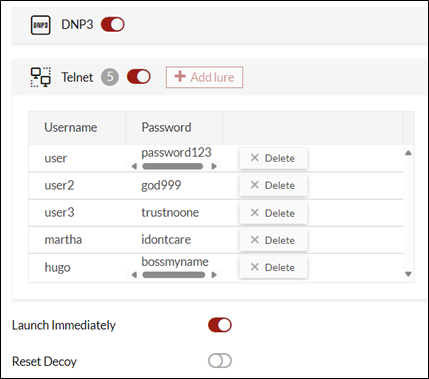429x379 pixels.
Task: Click the scrollbar thumb under bossmyname
Action: (174, 275)
